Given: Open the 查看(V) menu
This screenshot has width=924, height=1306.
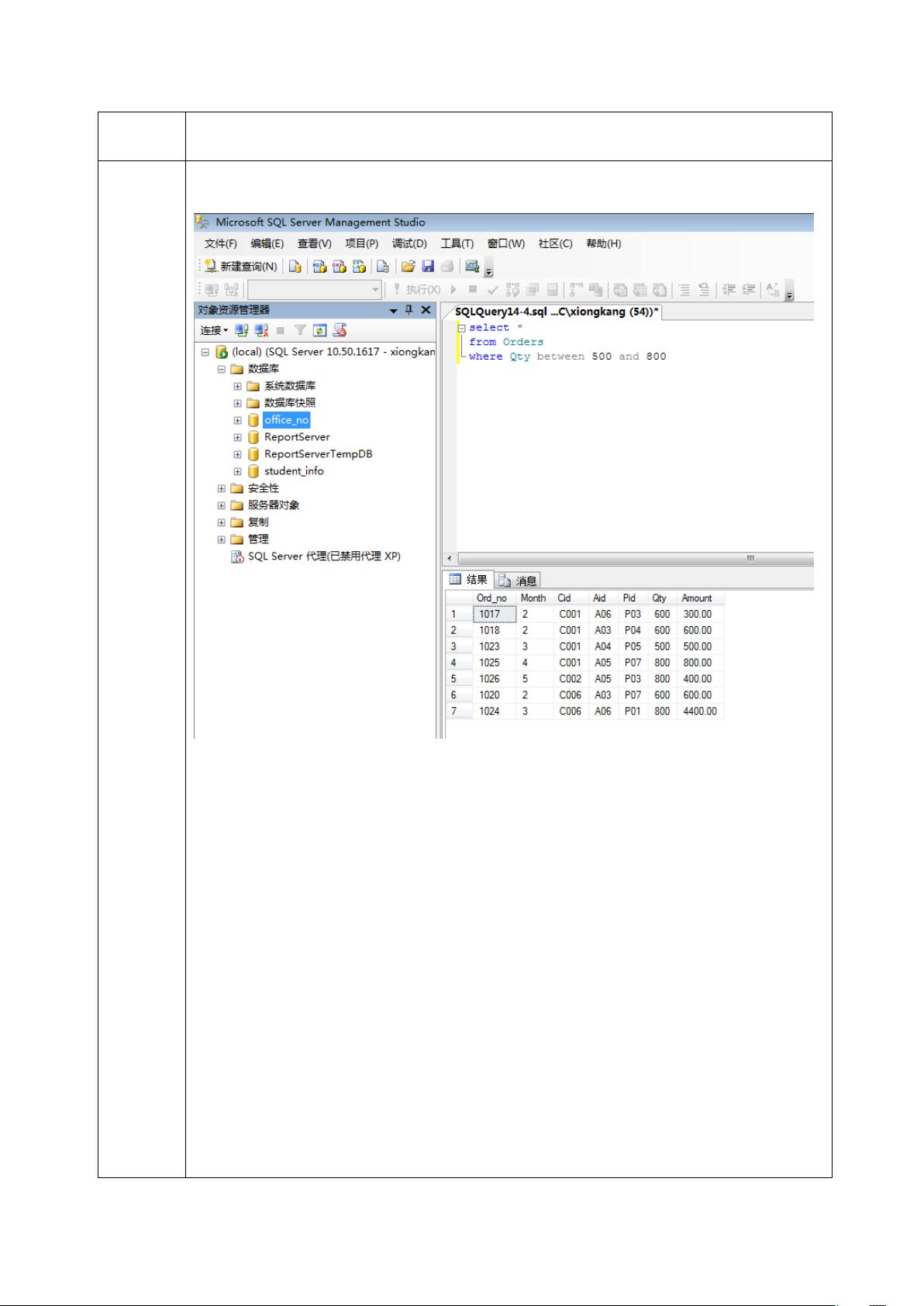Looking at the screenshot, I should click(314, 243).
